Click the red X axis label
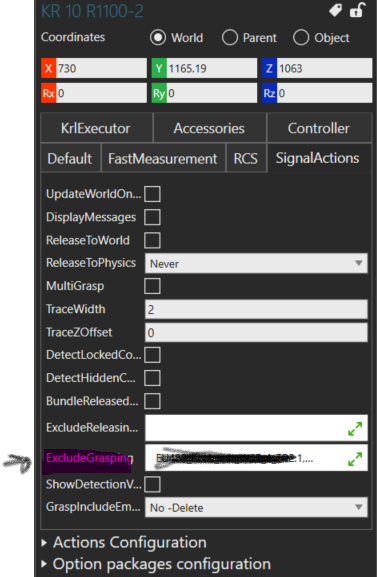Image resolution: width=377 pixels, height=577 pixels. [49, 68]
